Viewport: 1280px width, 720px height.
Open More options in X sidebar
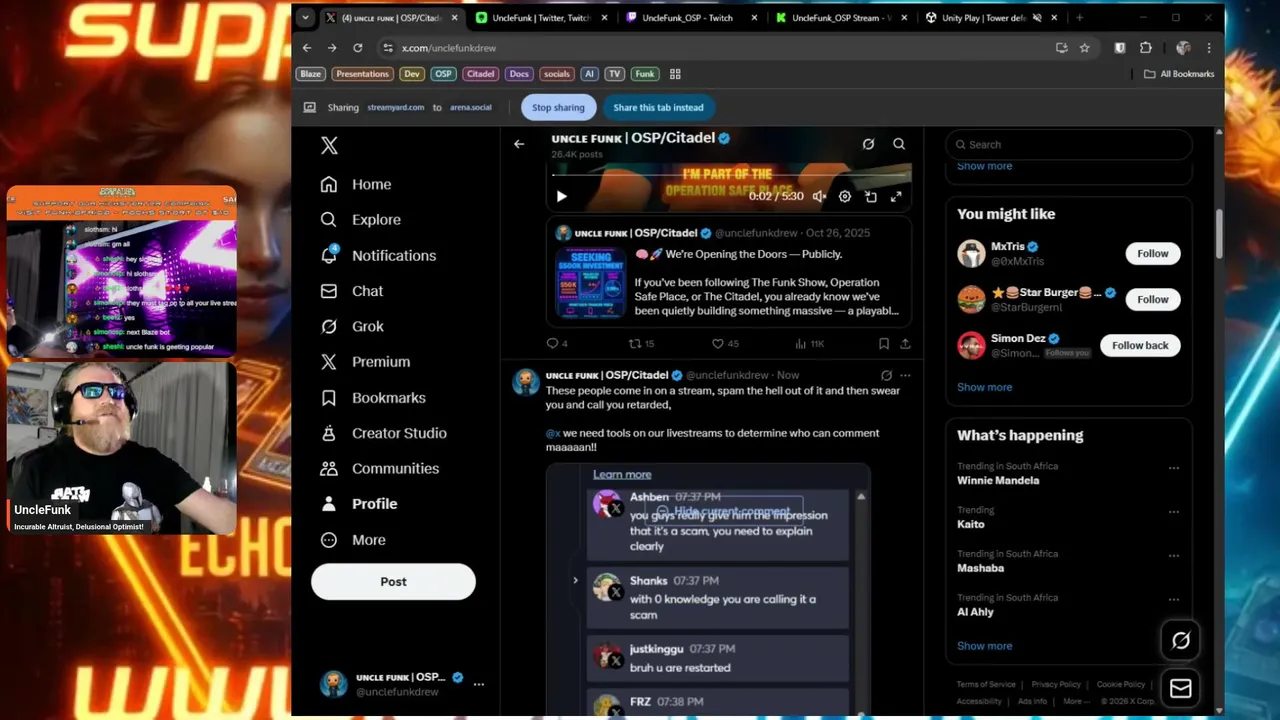coord(353,540)
